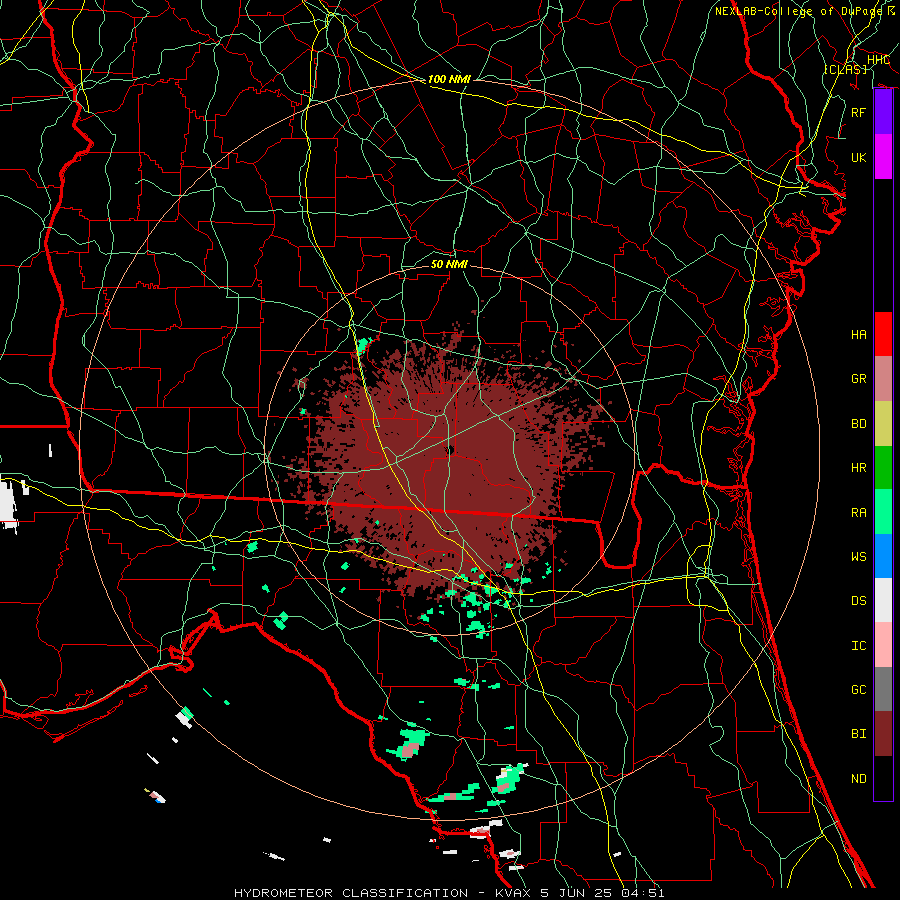The height and width of the screenshot is (900, 900).
Task: Click the ND legend label
Action: (858, 778)
